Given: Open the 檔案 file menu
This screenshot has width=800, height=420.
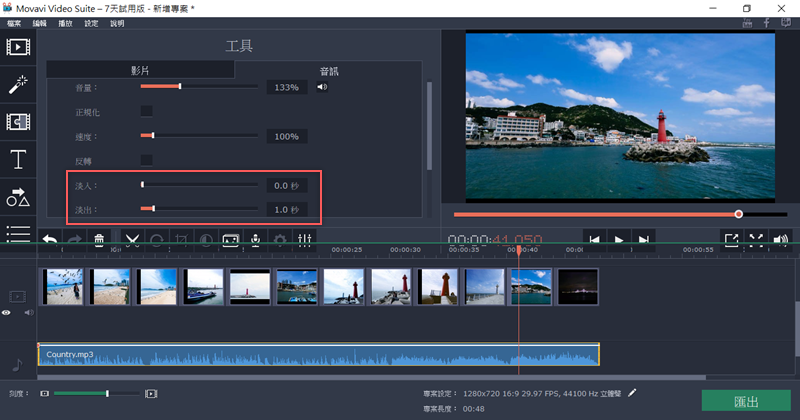Looking at the screenshot, I should click(x=14, y=22).
